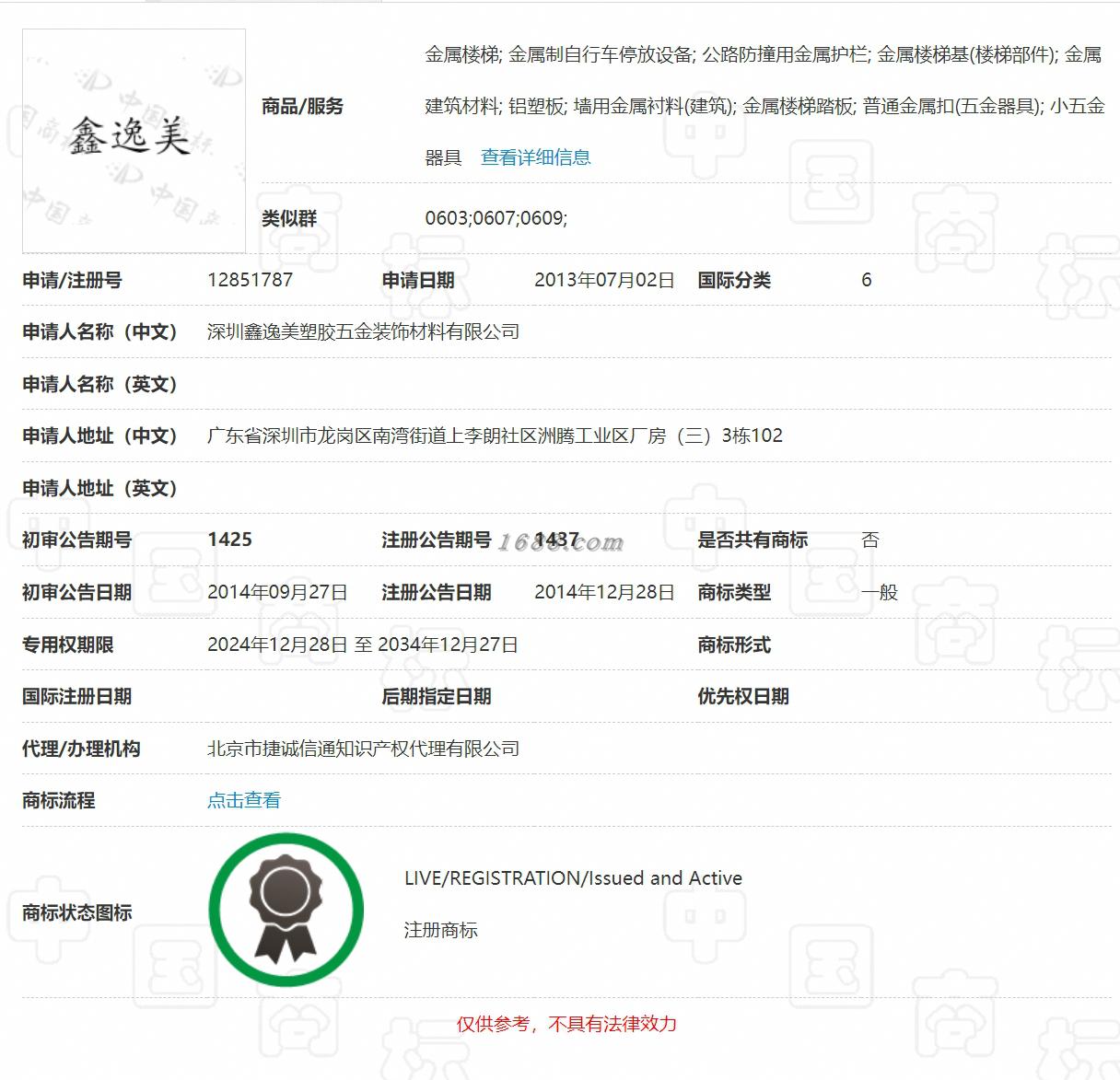
Task: Select applicant name 深圳鑫逸美塑胶五金装饰材料有限公司
Action: click(364, 331)
